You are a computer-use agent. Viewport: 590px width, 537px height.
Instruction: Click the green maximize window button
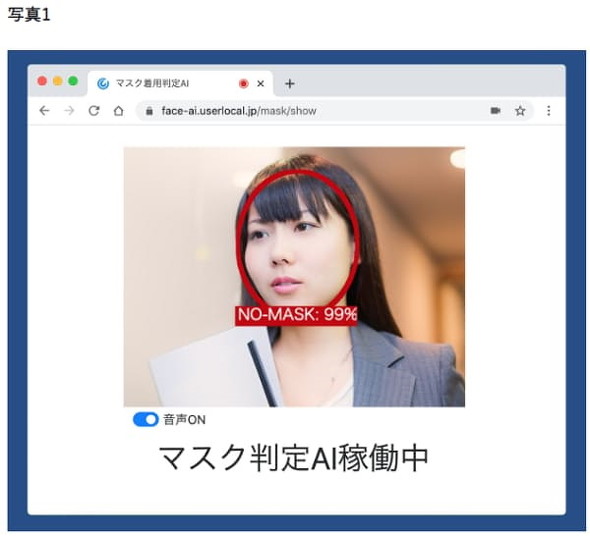tap(73, 81)
